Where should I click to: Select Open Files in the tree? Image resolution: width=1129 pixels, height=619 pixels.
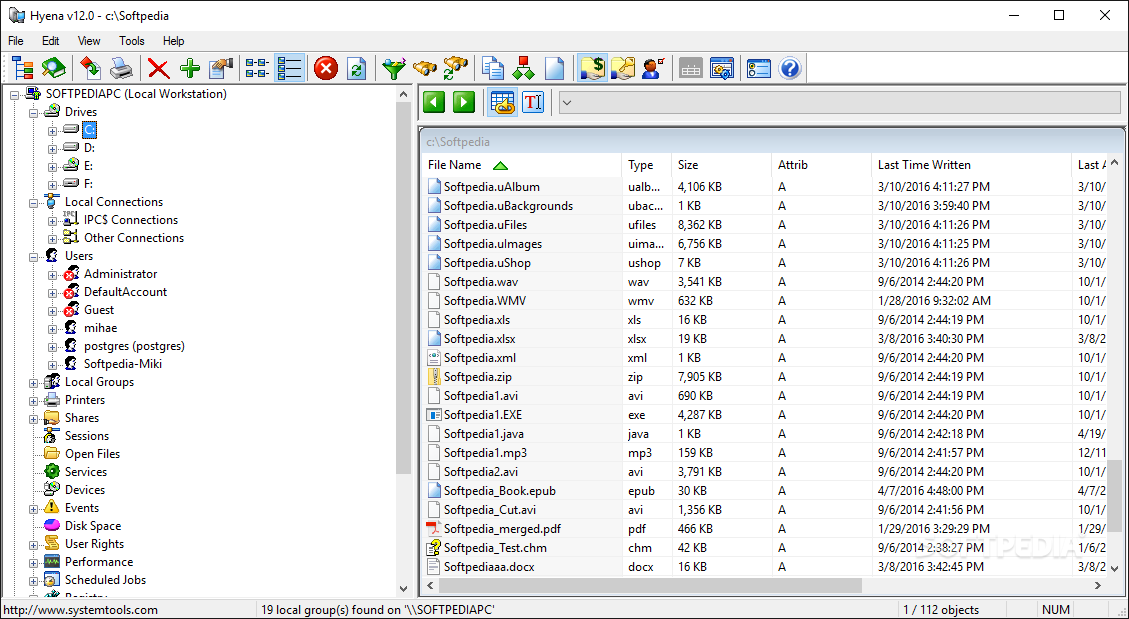(x=92, y=454)
